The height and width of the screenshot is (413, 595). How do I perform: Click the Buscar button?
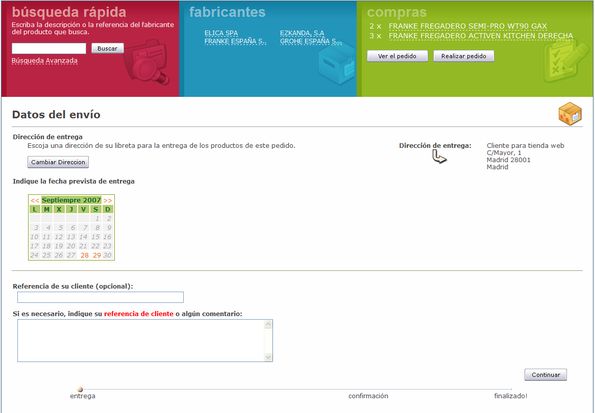pyautogui.click(x=107, y=49)
